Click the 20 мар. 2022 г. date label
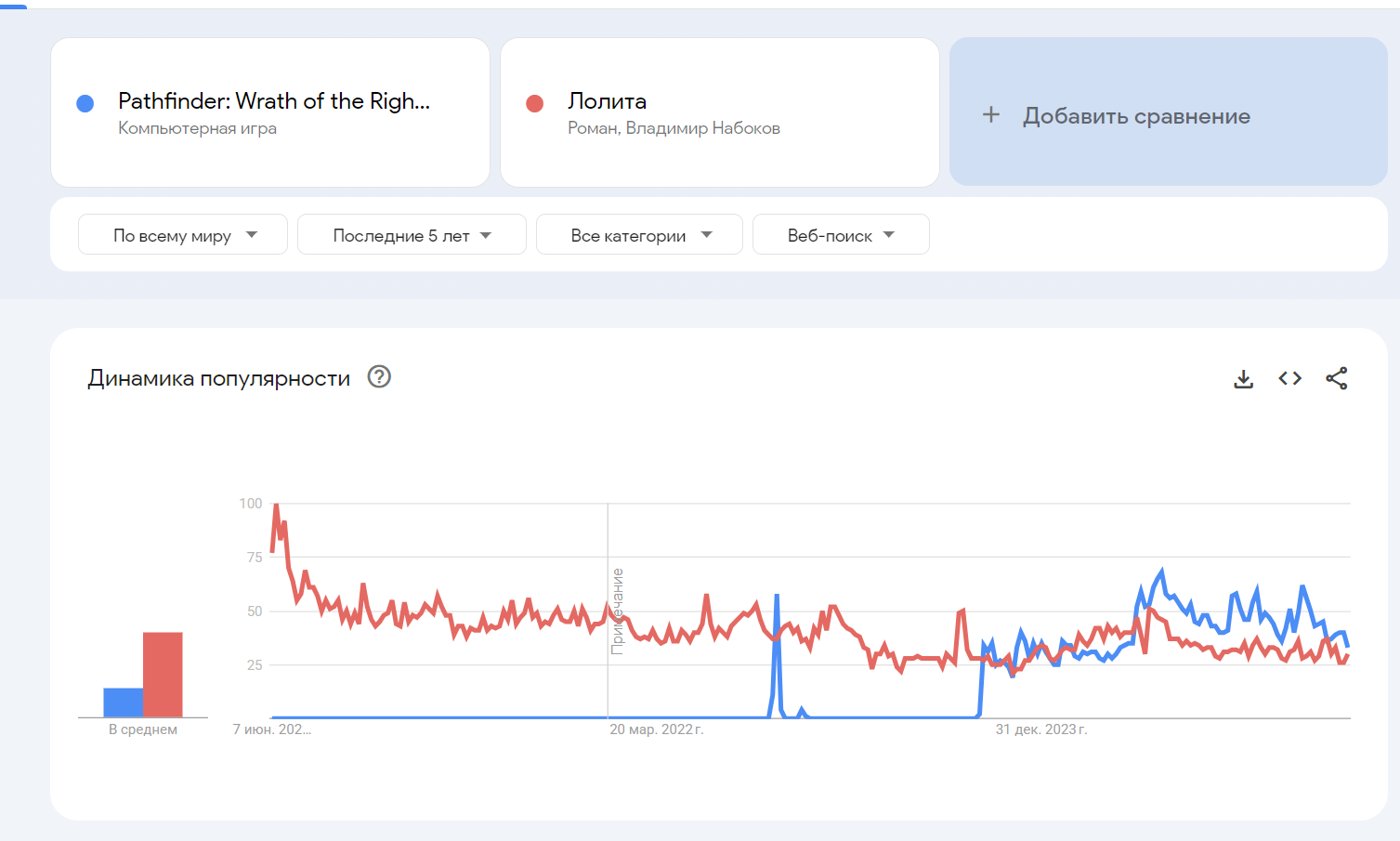 (656, 729)
